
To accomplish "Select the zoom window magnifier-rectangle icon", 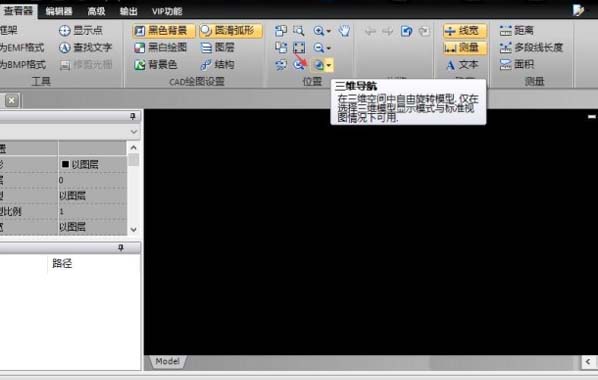I will [299, 31].
